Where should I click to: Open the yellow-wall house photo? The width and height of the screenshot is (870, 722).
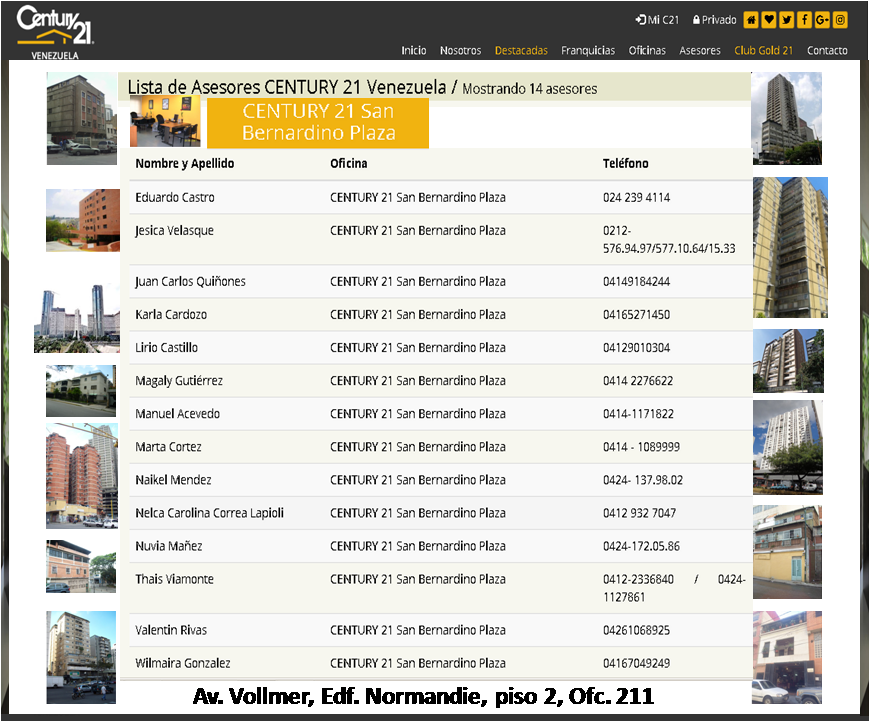[x=787, y=552]
